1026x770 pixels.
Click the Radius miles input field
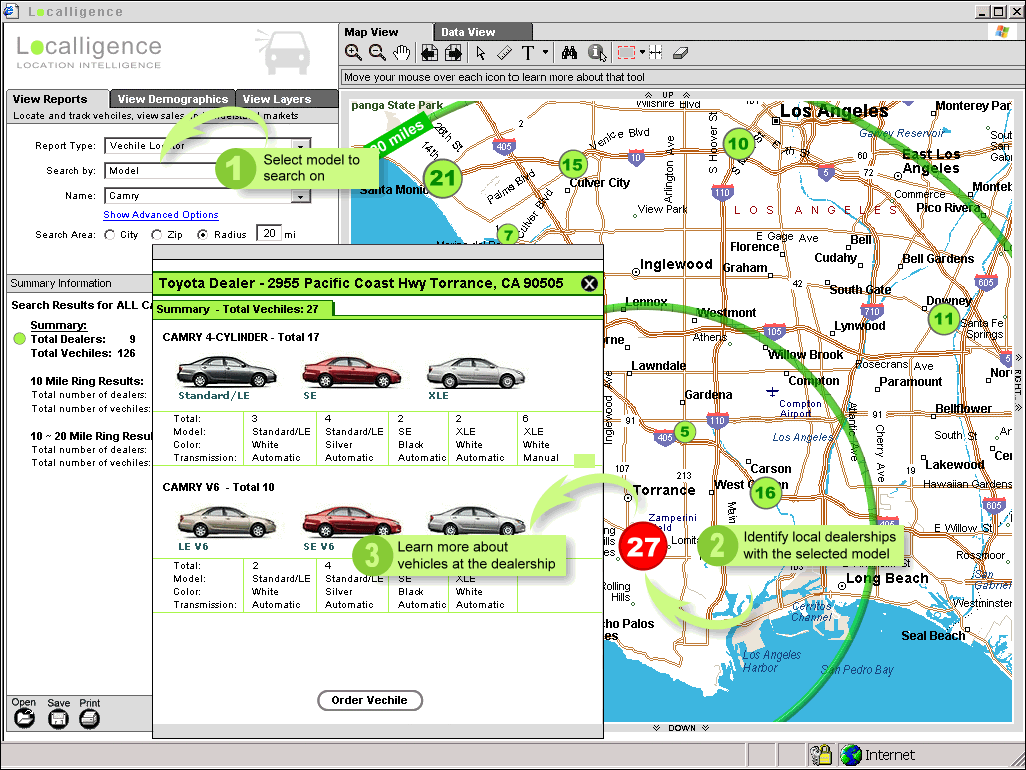(269, 234)
